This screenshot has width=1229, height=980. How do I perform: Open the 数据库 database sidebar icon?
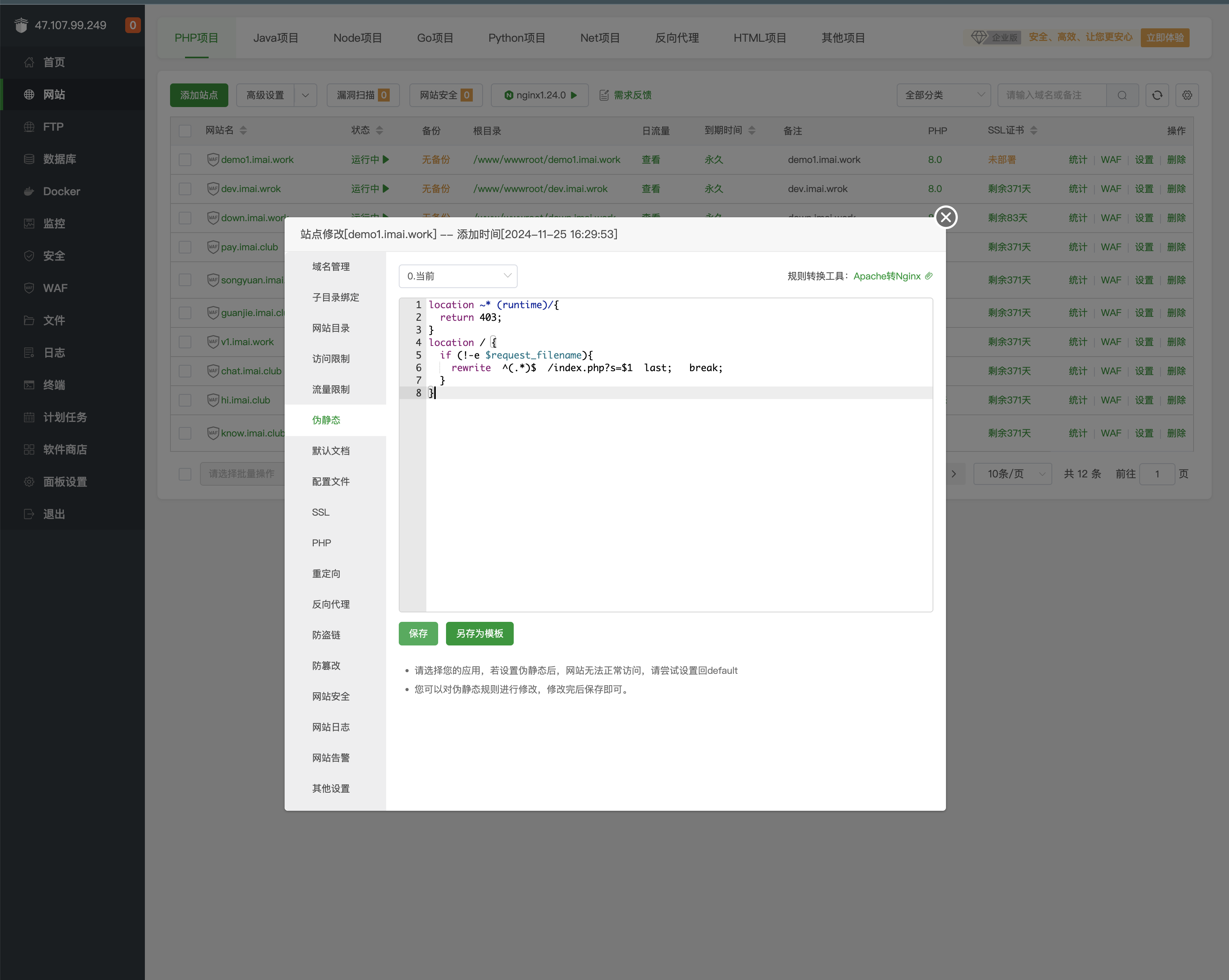click(29, 159)
